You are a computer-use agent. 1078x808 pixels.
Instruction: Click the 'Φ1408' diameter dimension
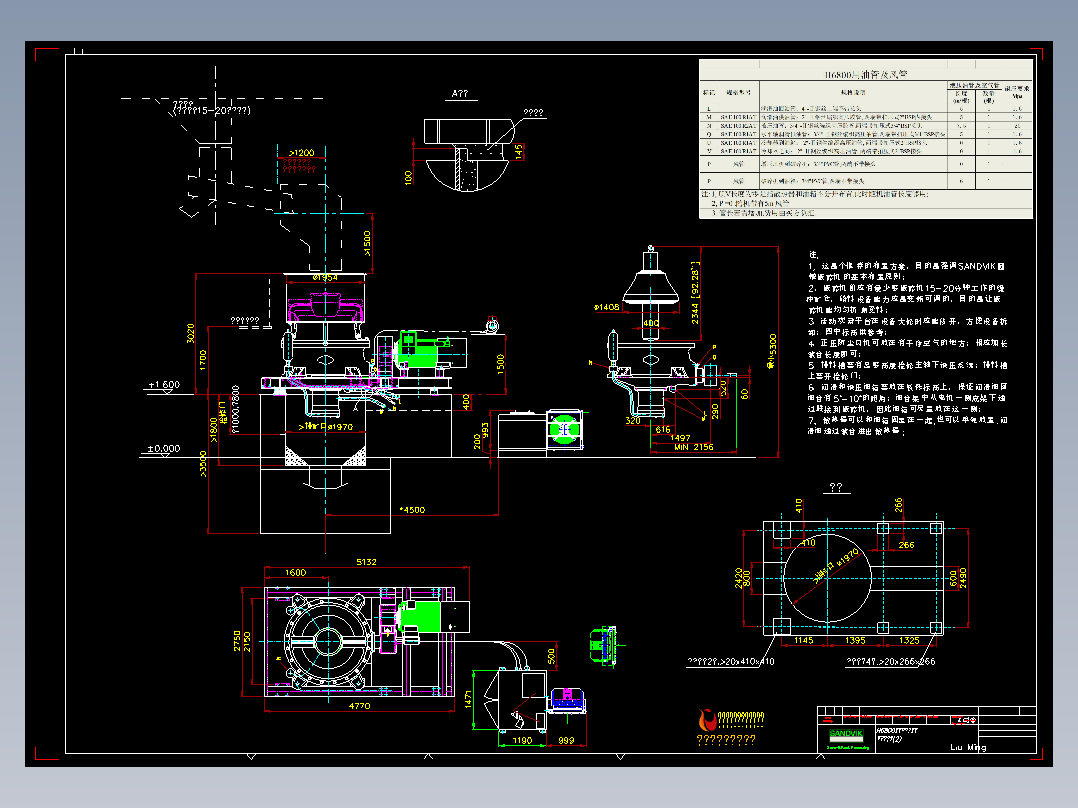(606, 307)
